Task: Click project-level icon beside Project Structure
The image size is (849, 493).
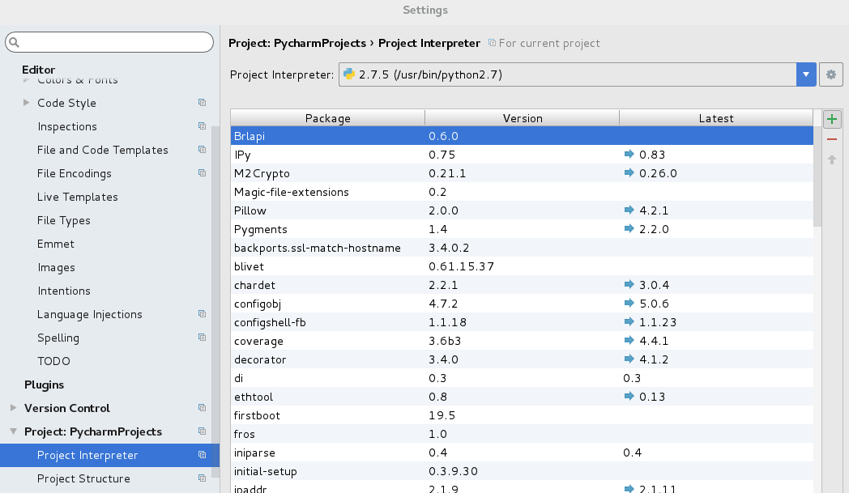Action: 202,478
